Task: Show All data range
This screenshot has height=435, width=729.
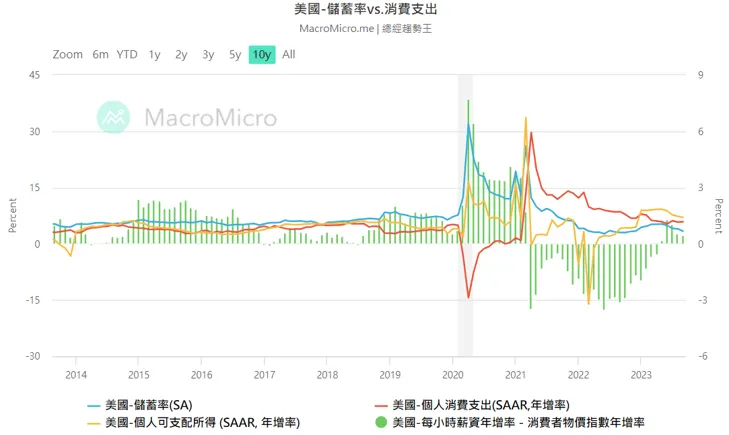Action: 289,55
